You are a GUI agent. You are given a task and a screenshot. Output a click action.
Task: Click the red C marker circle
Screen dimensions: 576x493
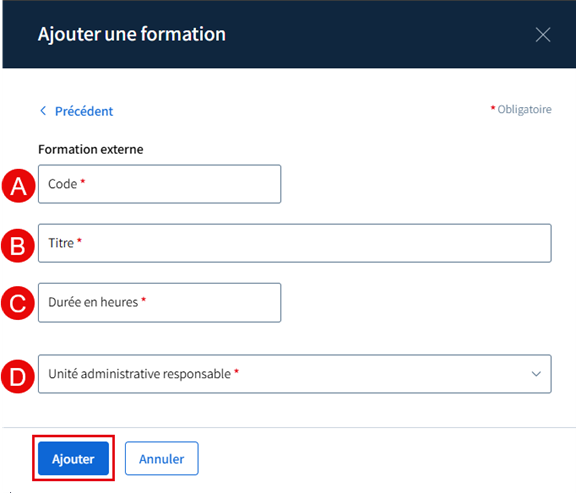pyautogui.click(x=18, y=303)
